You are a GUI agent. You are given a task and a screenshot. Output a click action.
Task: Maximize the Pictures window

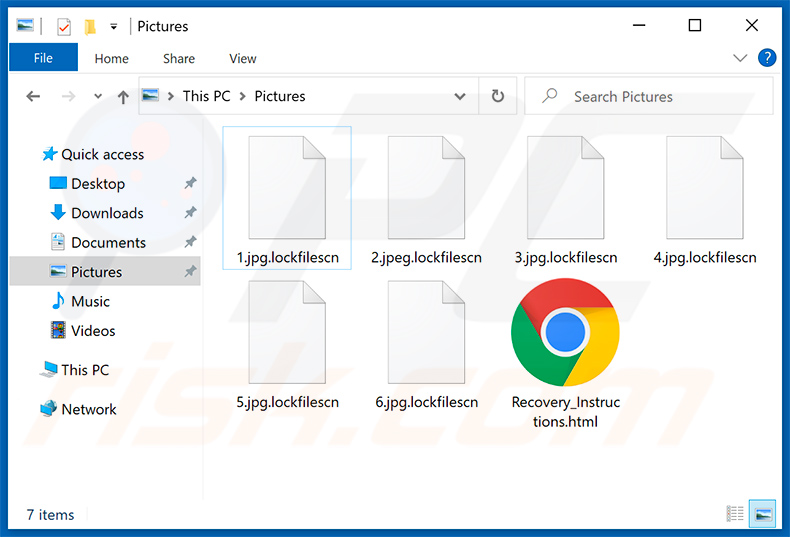(695, 25)
